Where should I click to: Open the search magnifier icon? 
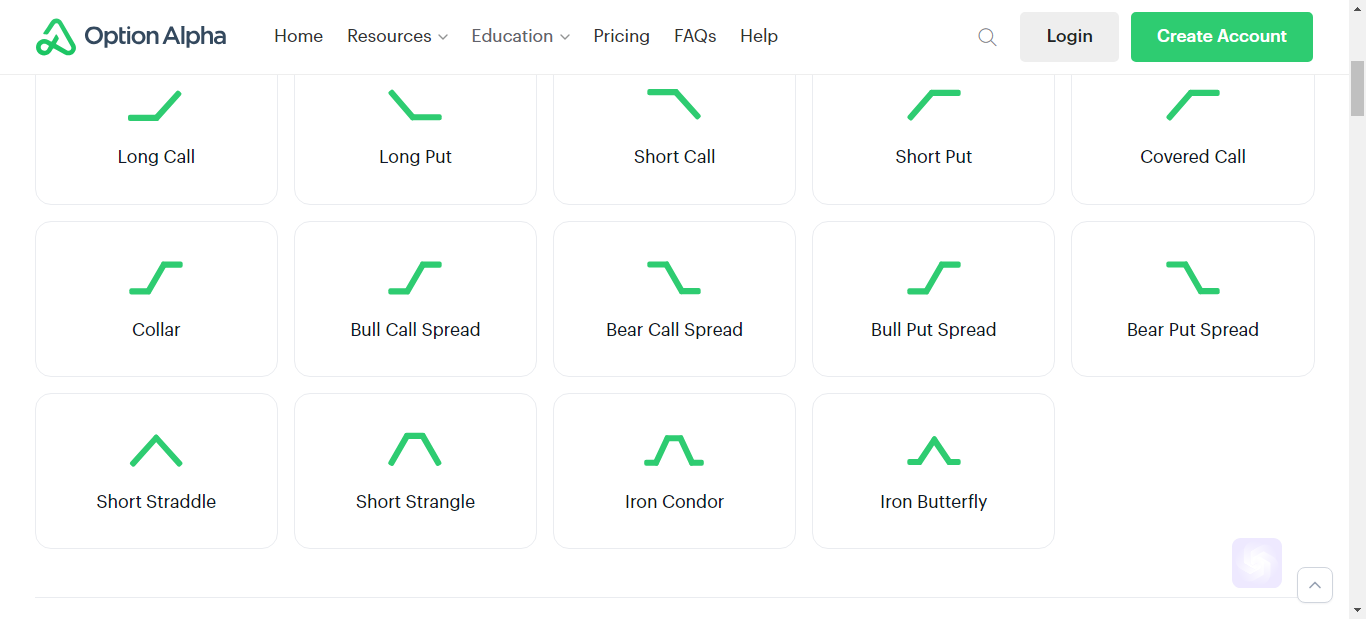987,37
